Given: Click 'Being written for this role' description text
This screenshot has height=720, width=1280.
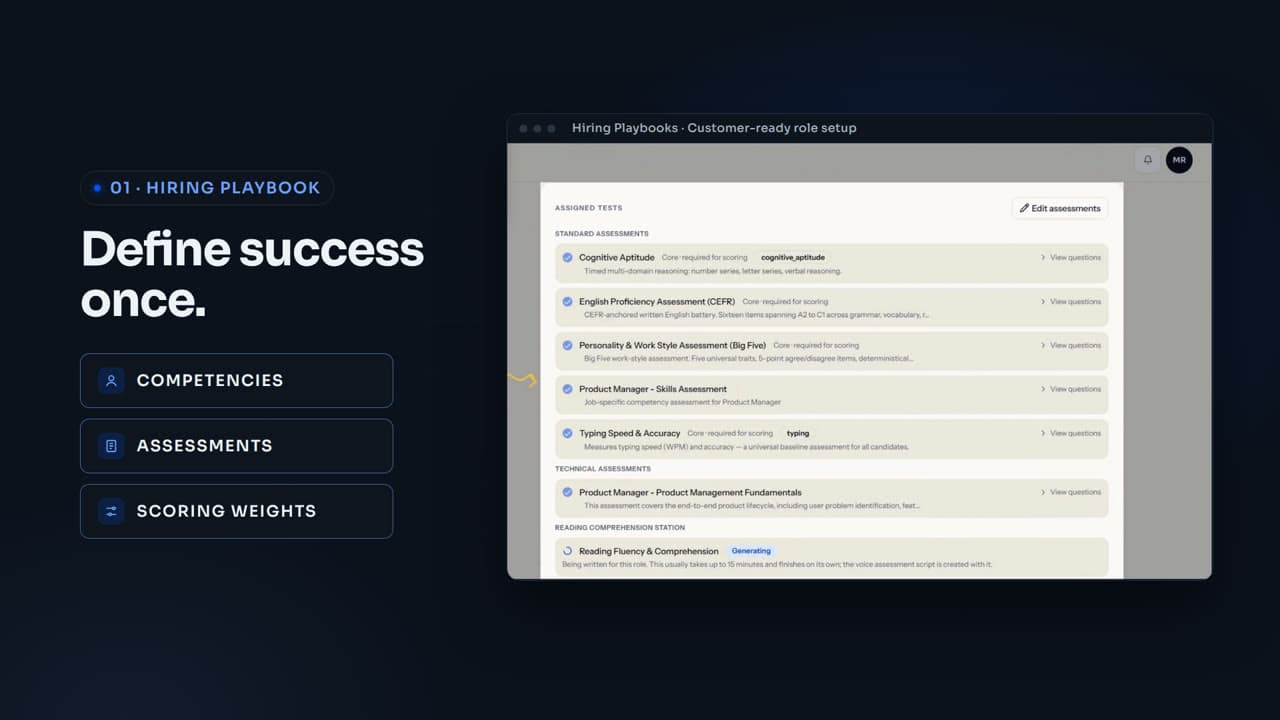Looking at the screenshot, I should [777, 564].
